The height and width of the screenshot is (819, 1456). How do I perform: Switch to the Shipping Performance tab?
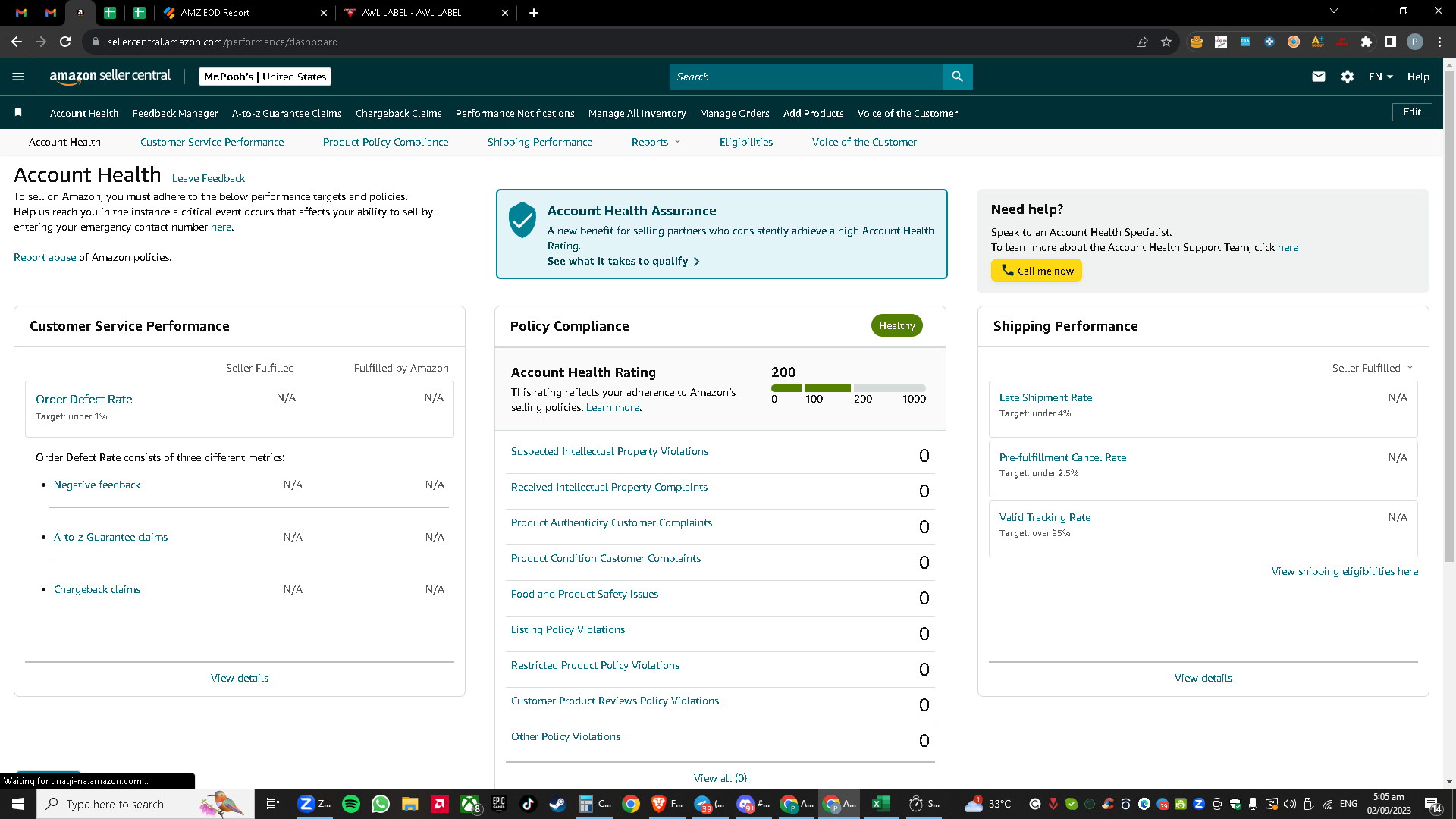540,142
